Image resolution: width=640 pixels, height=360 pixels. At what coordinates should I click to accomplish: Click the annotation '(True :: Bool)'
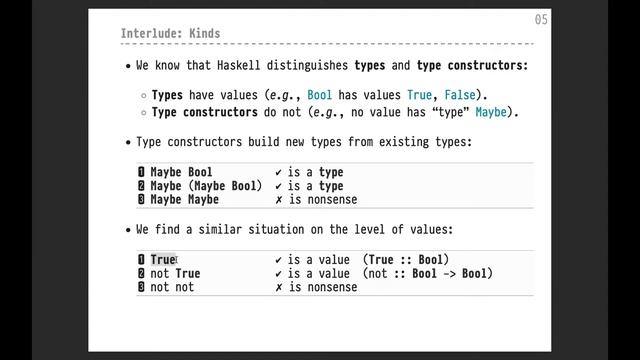coord(406,260)
